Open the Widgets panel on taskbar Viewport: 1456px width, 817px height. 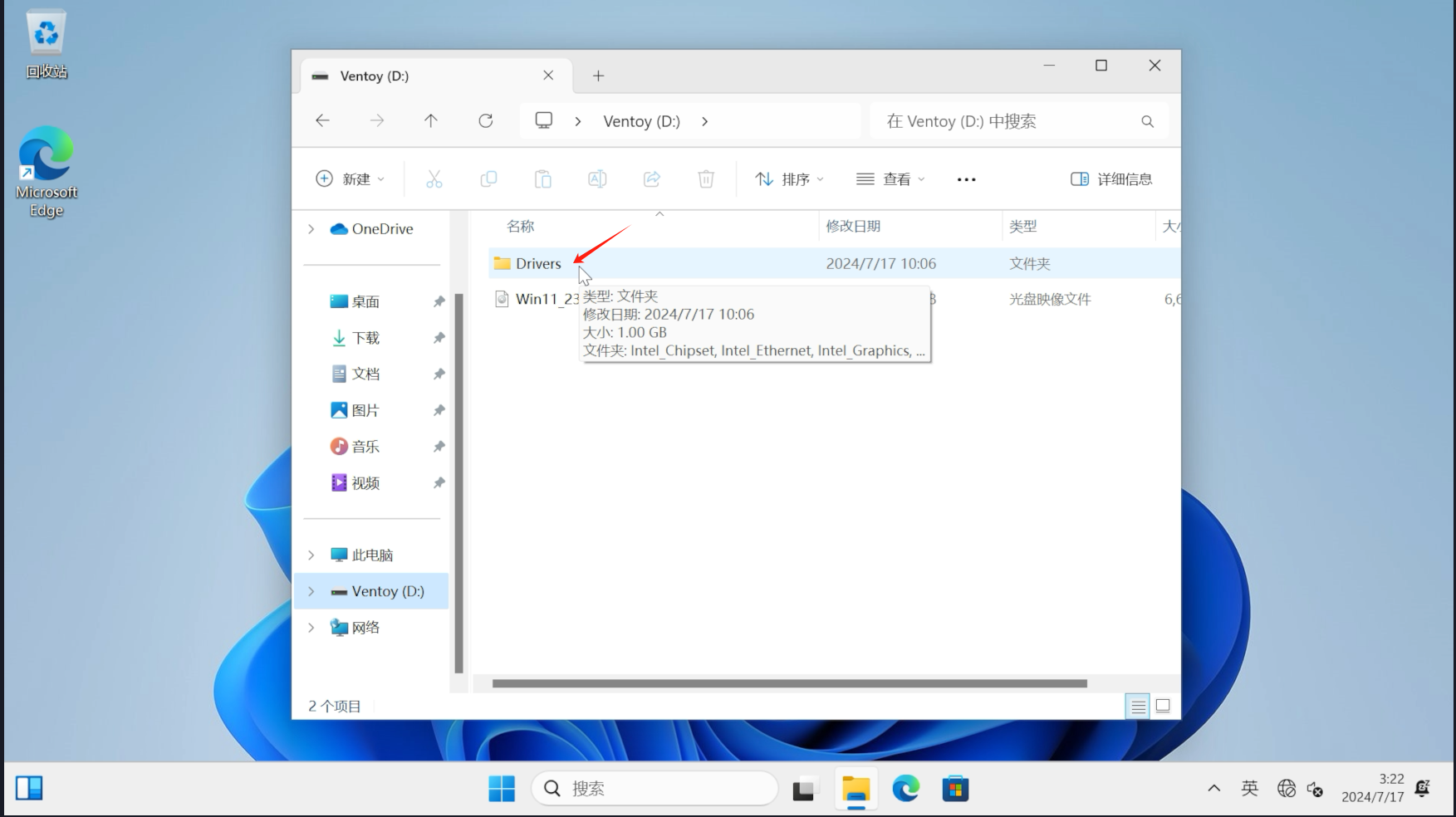click(x=29, y=788)
